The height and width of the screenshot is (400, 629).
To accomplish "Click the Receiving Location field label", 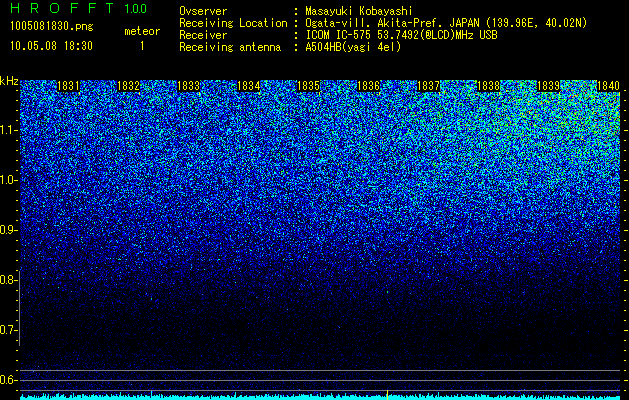I will pyautogui.click(x=233, y=23).
